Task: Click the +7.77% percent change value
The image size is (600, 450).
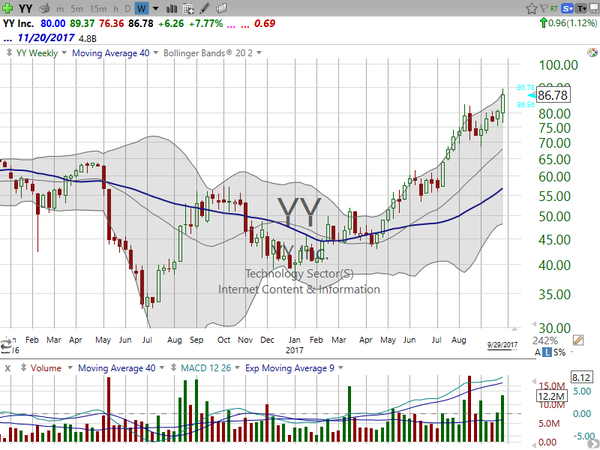Action: (x=206, y=23)
